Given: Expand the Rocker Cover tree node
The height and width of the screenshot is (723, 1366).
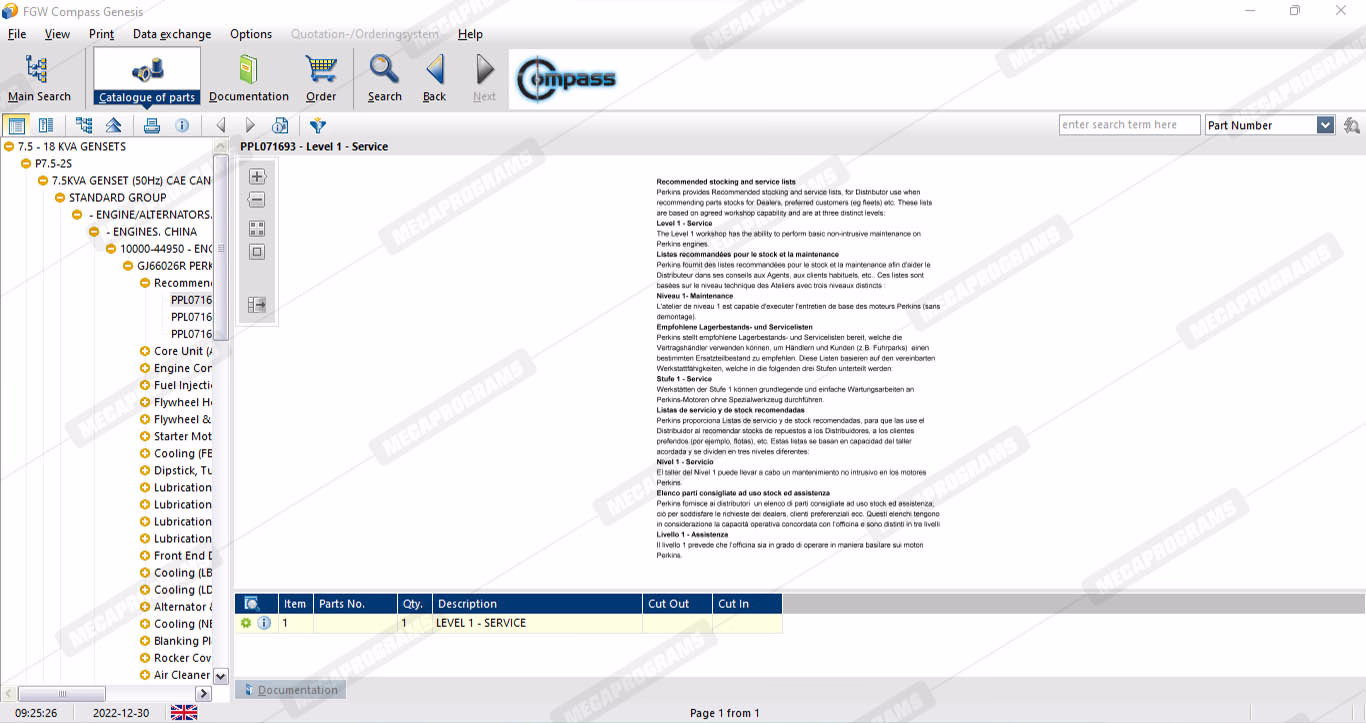Looking at the screenshot, I should coord(145,658).
